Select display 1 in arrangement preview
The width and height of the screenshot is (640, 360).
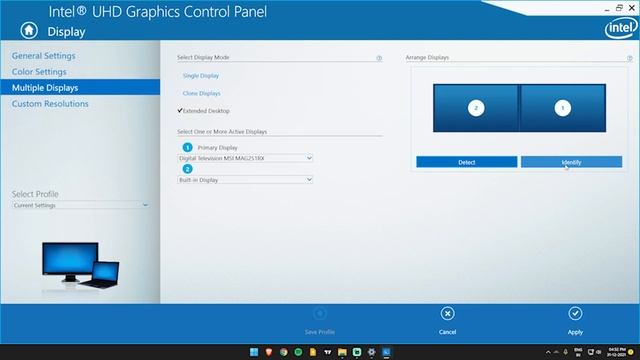[563, 108]
